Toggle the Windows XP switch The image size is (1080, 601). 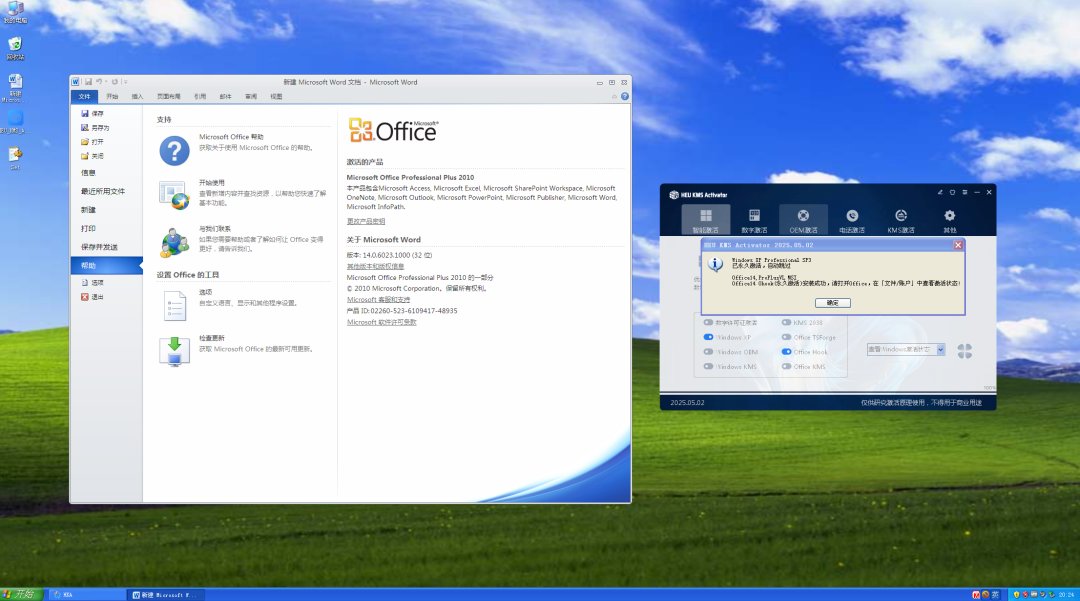(x=708, y=337)
